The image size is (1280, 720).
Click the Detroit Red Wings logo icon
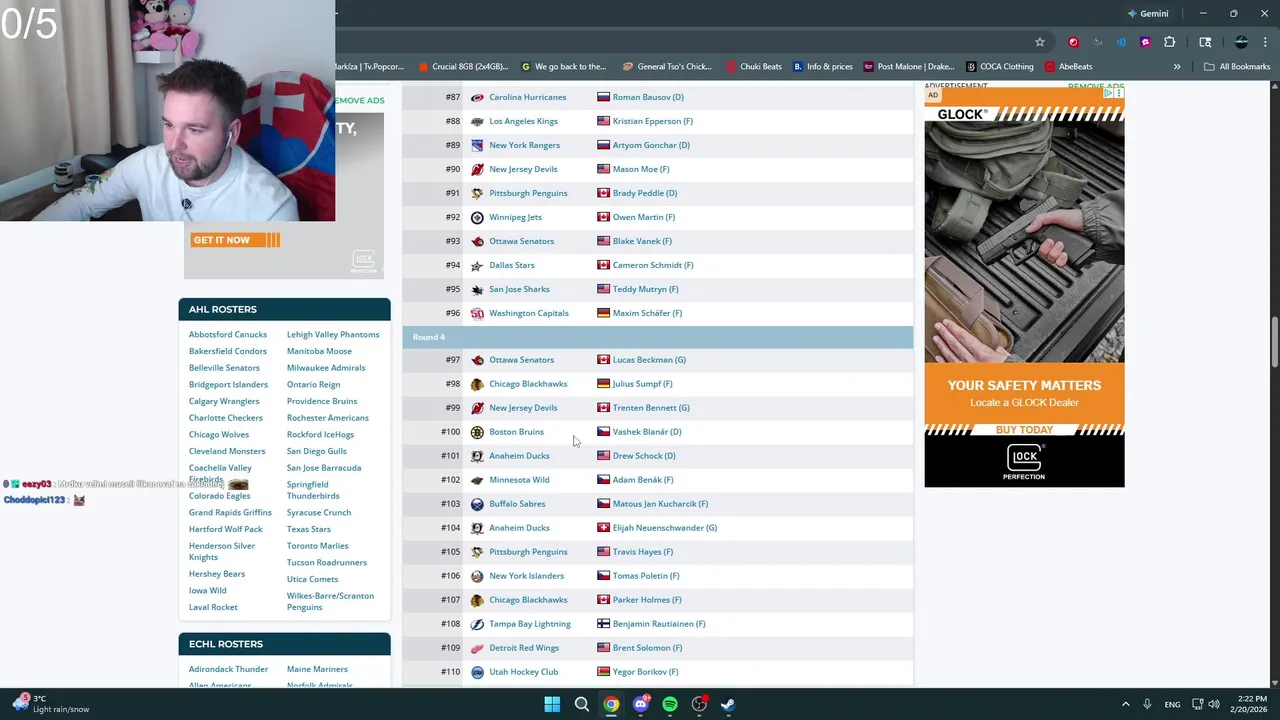tap(477, 648)
